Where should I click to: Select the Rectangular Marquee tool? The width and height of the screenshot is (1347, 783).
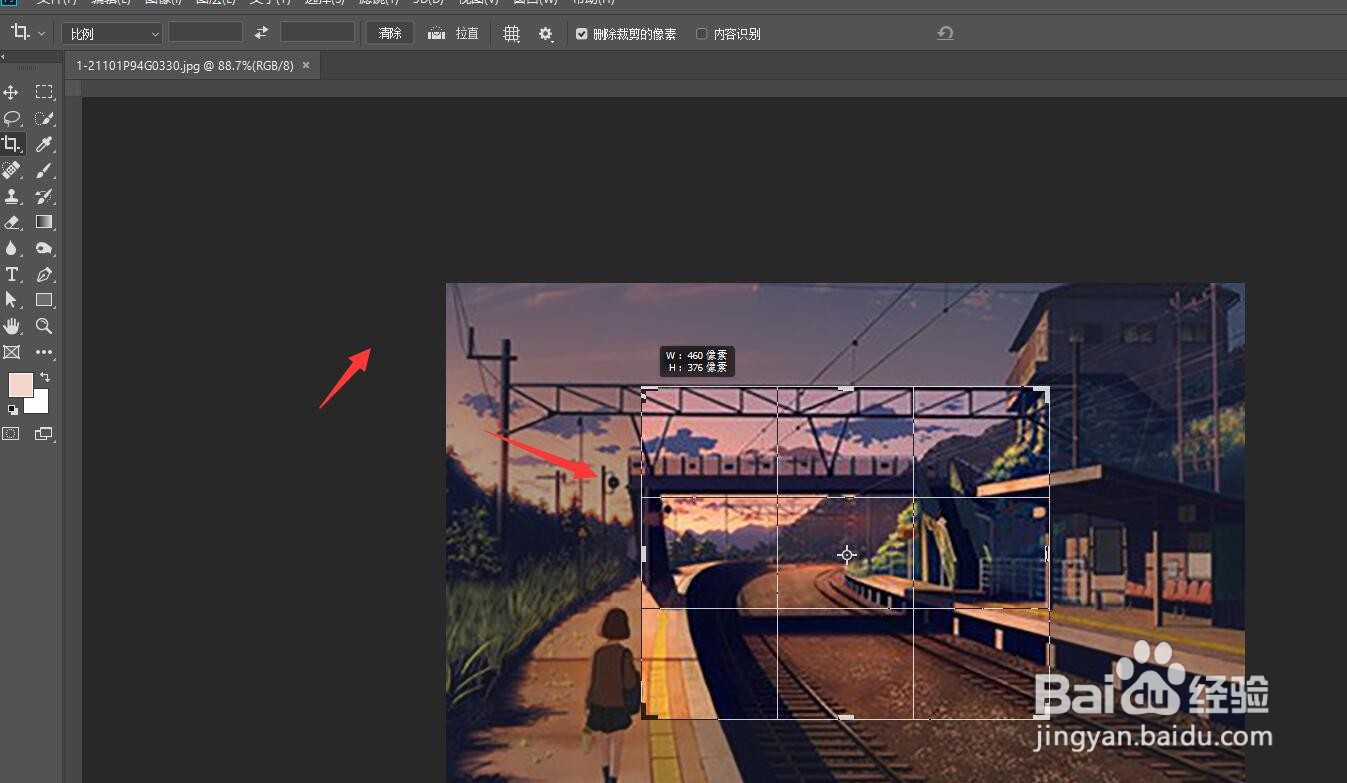[x=44, y=92]
